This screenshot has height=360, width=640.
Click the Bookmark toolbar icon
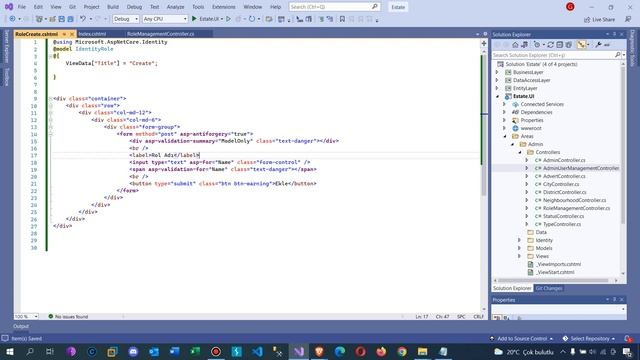click(x=342, y=19)
